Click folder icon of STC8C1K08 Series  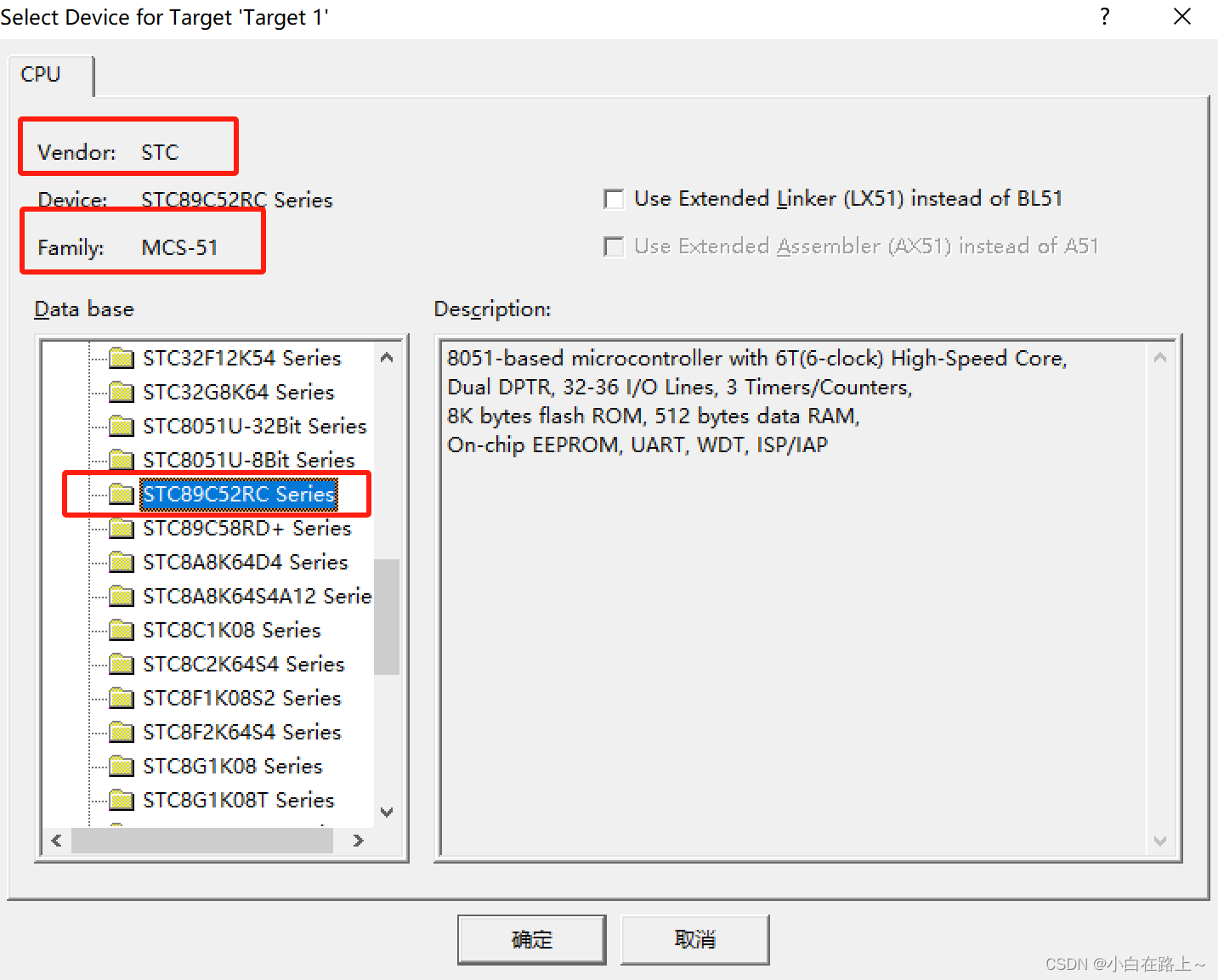[x=122, y=630]
